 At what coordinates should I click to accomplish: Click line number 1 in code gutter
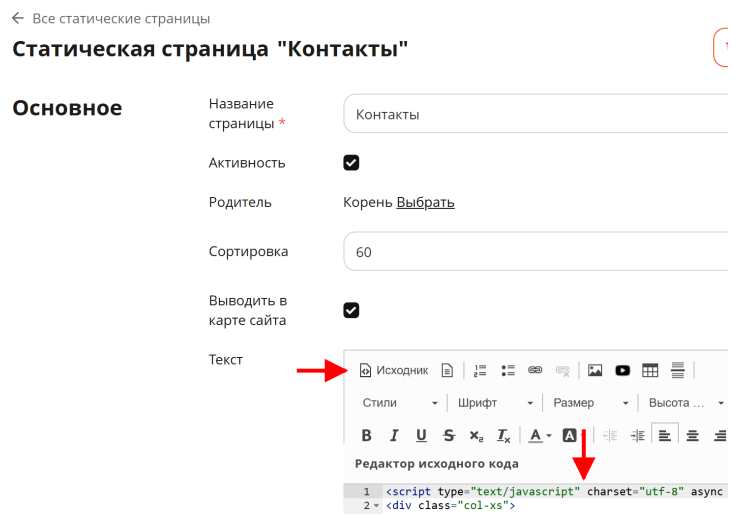(x=367, y=492)
